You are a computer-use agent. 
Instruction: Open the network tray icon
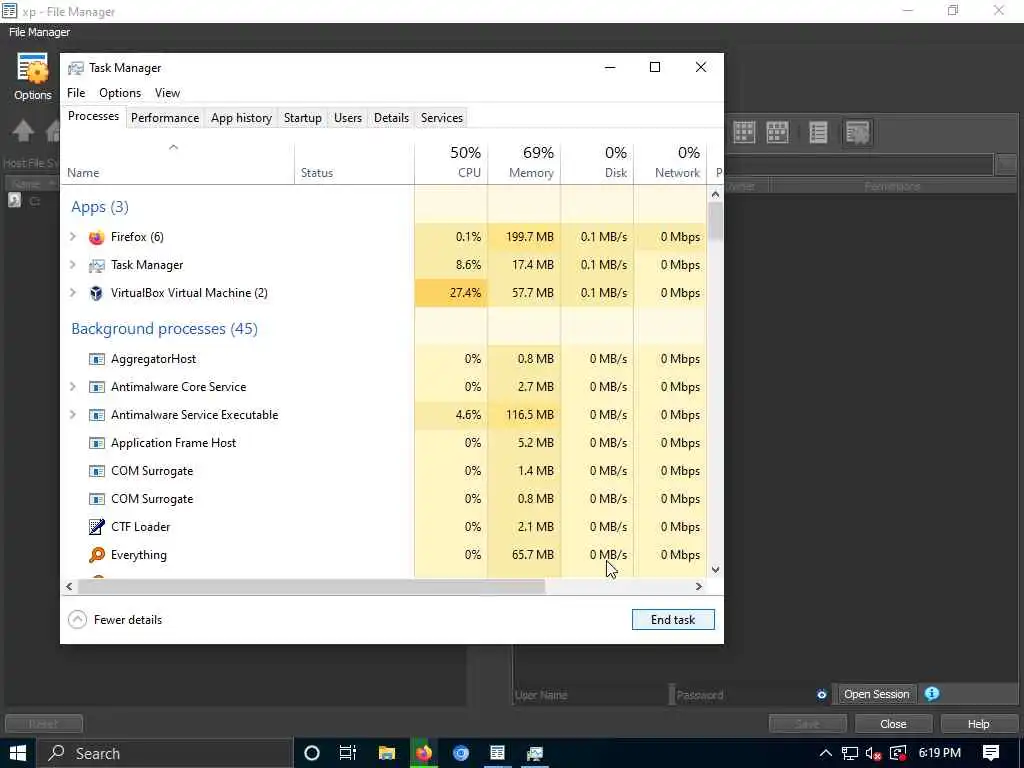[x=850, y=754]
